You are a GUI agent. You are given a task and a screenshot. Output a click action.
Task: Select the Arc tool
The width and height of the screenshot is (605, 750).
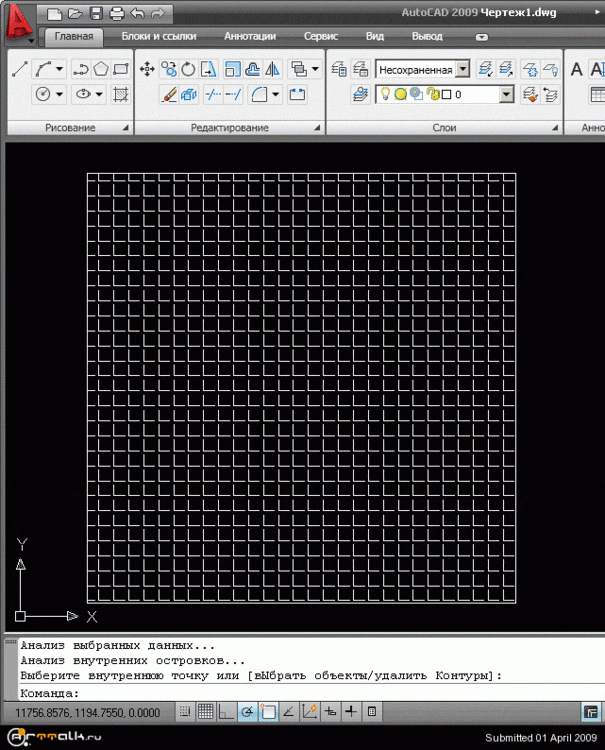(x=44, y=69)
